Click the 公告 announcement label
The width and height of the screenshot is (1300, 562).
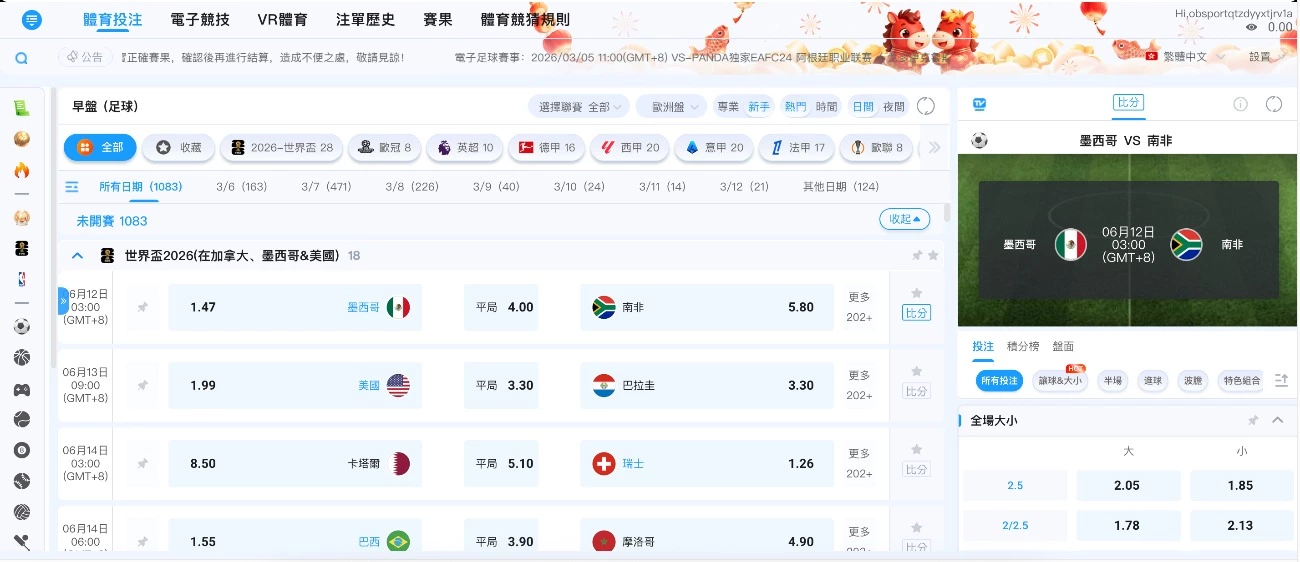click(84, 58)
